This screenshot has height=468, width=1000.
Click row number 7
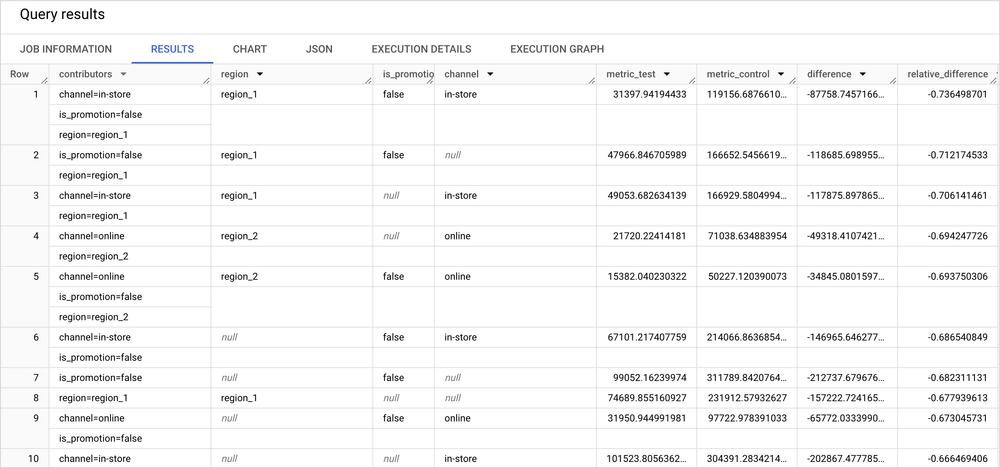(36, 377)
